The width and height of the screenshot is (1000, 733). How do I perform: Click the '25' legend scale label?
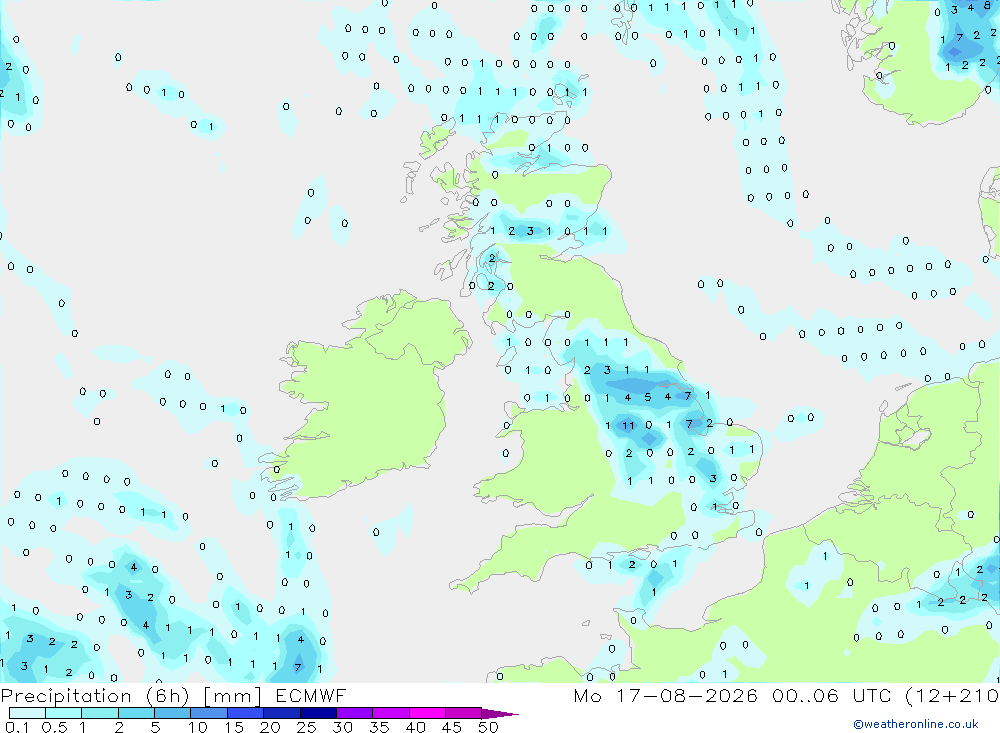tap(307, 727)
